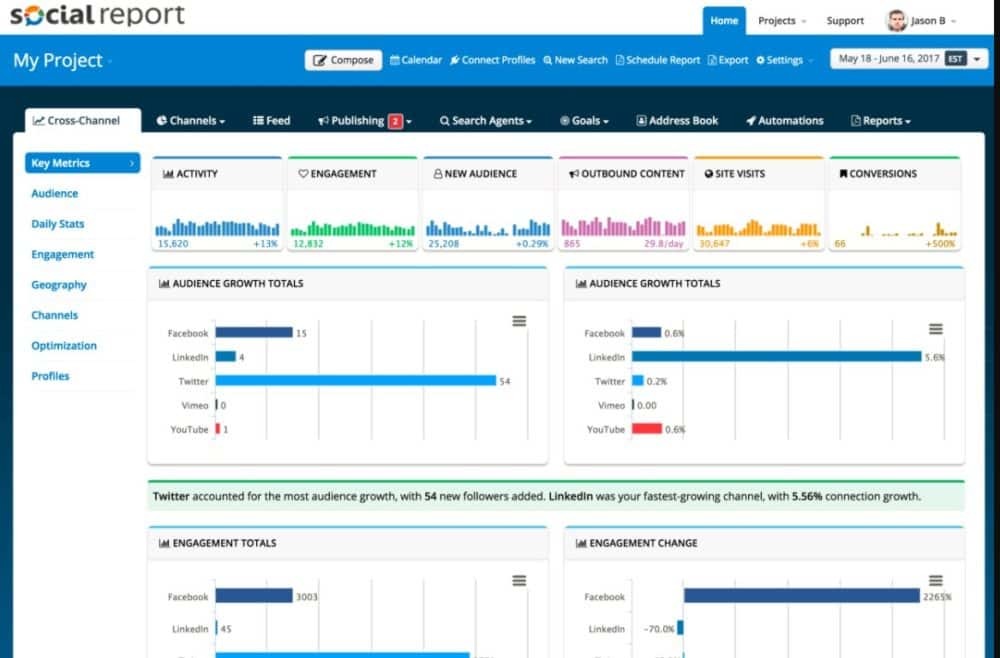This screenshot has height=658, width=1000.
Task: Open the hamburger menu on Audience Growth Totals chart
Action: 519,322
